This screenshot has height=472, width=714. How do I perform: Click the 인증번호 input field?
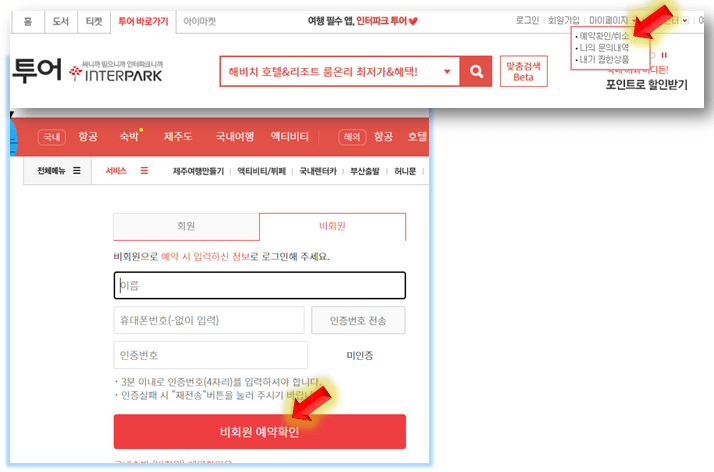210,355
